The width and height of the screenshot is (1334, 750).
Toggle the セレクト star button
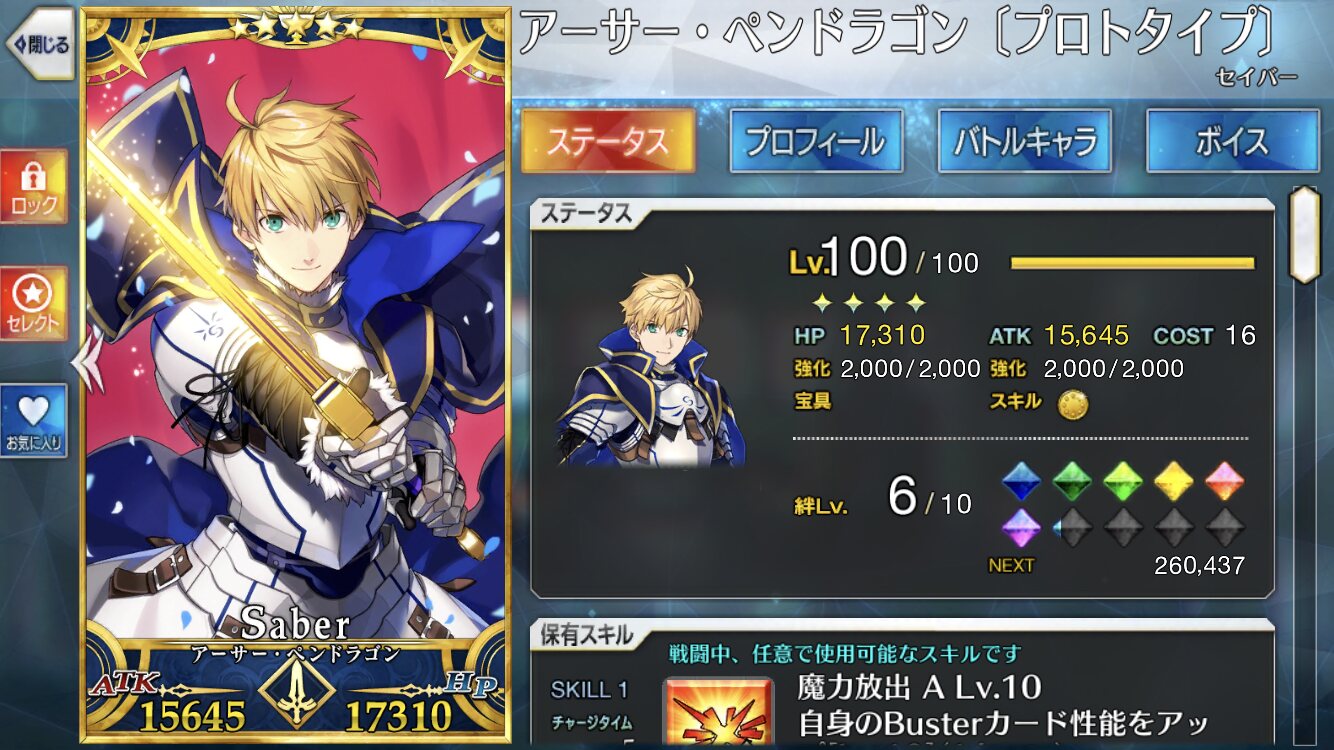[x=34, y=305]
